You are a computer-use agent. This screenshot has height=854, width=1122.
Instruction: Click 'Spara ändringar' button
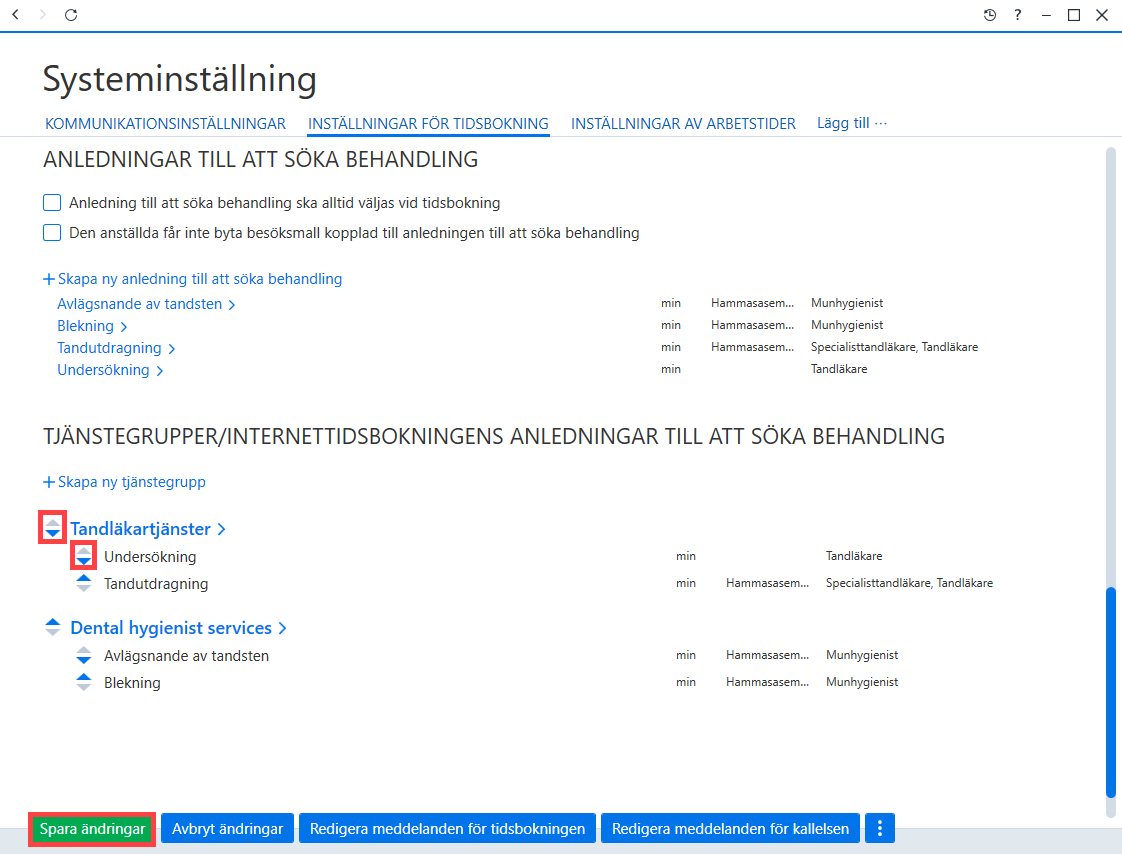92,829
